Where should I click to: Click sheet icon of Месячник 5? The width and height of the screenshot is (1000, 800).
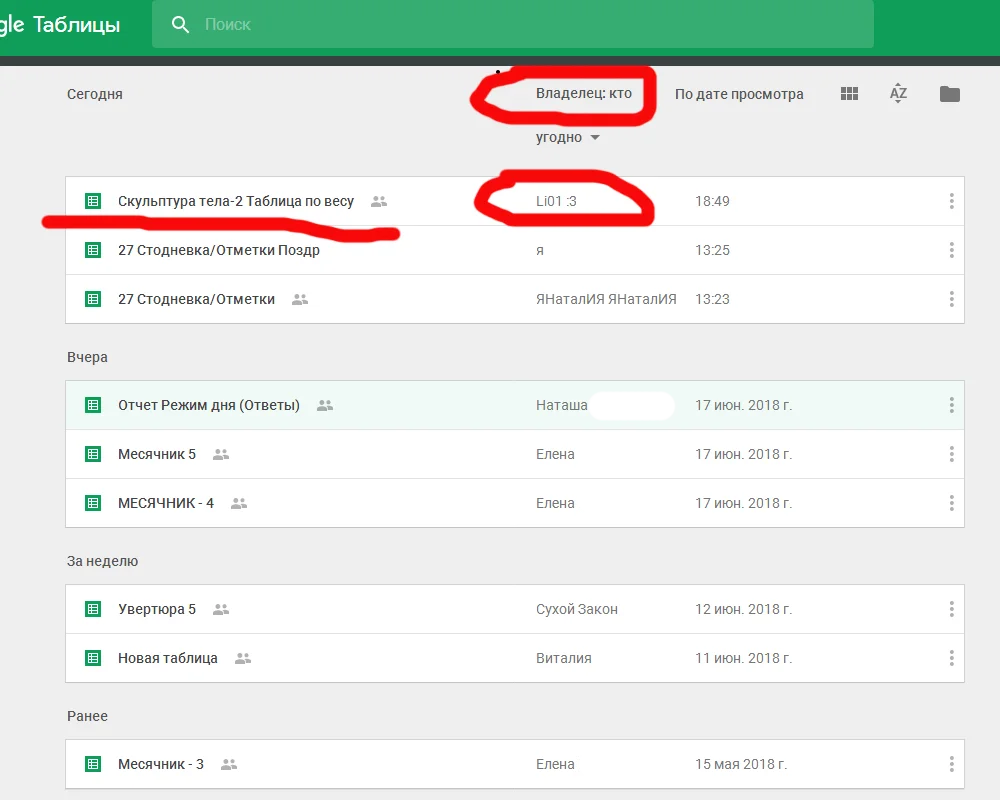[x=93, y=454]
